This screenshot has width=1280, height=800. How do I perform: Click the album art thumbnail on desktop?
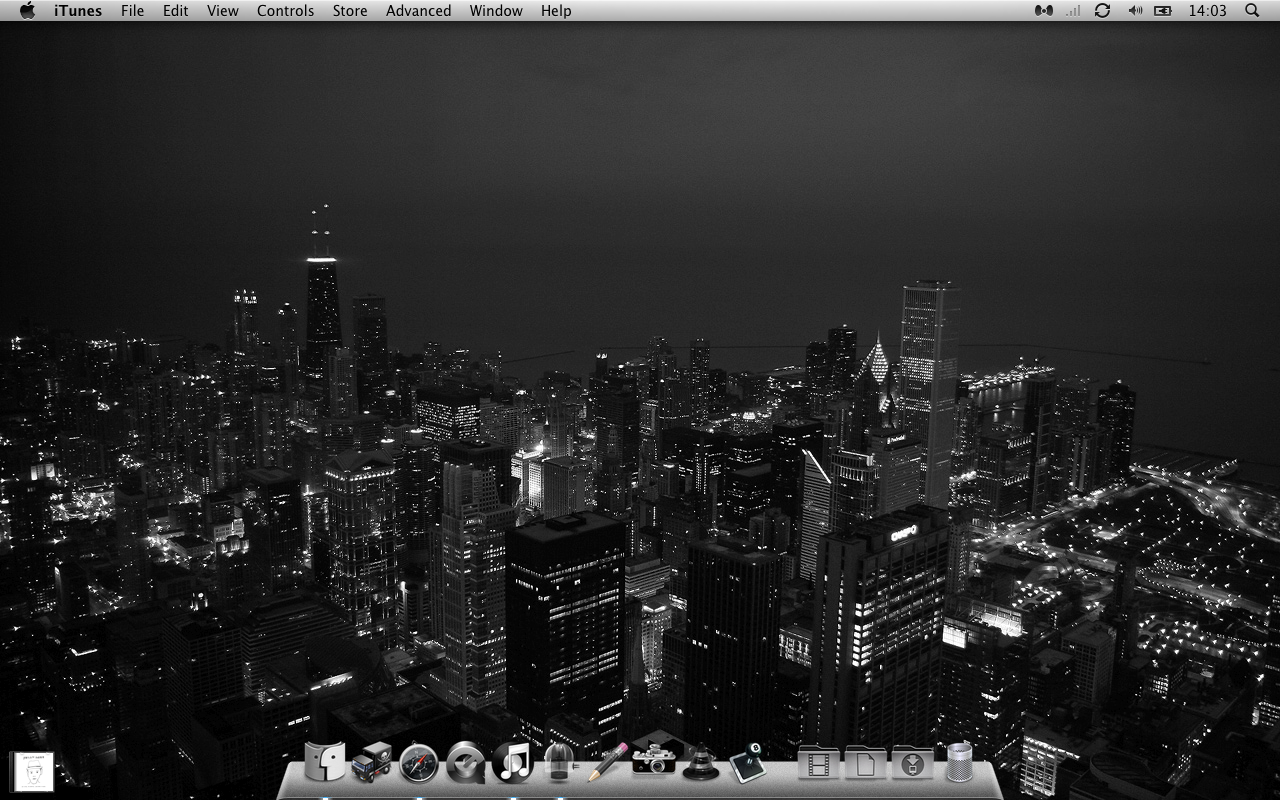click(x=32, y=772)
